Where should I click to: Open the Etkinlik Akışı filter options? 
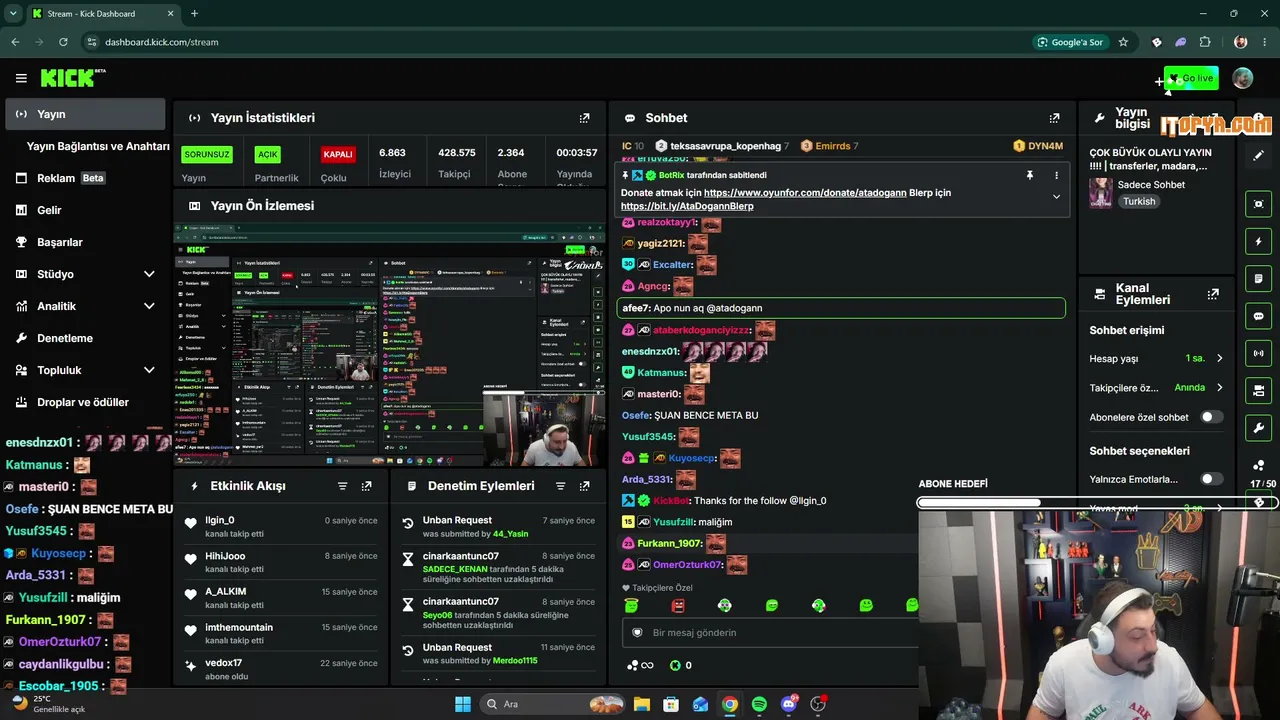tap(343, 486)
